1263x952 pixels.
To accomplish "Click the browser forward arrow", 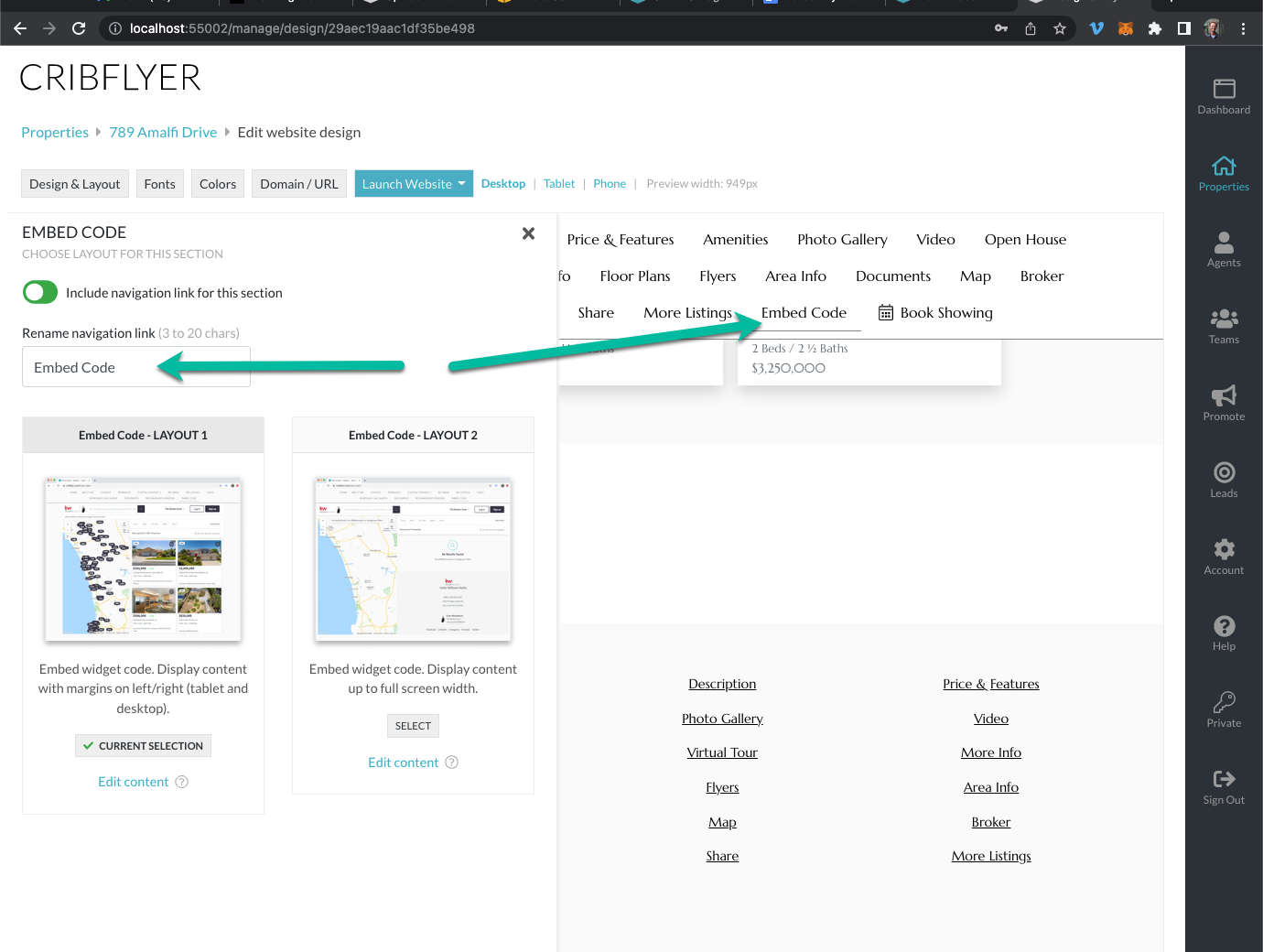I will [x=49, y=28].
